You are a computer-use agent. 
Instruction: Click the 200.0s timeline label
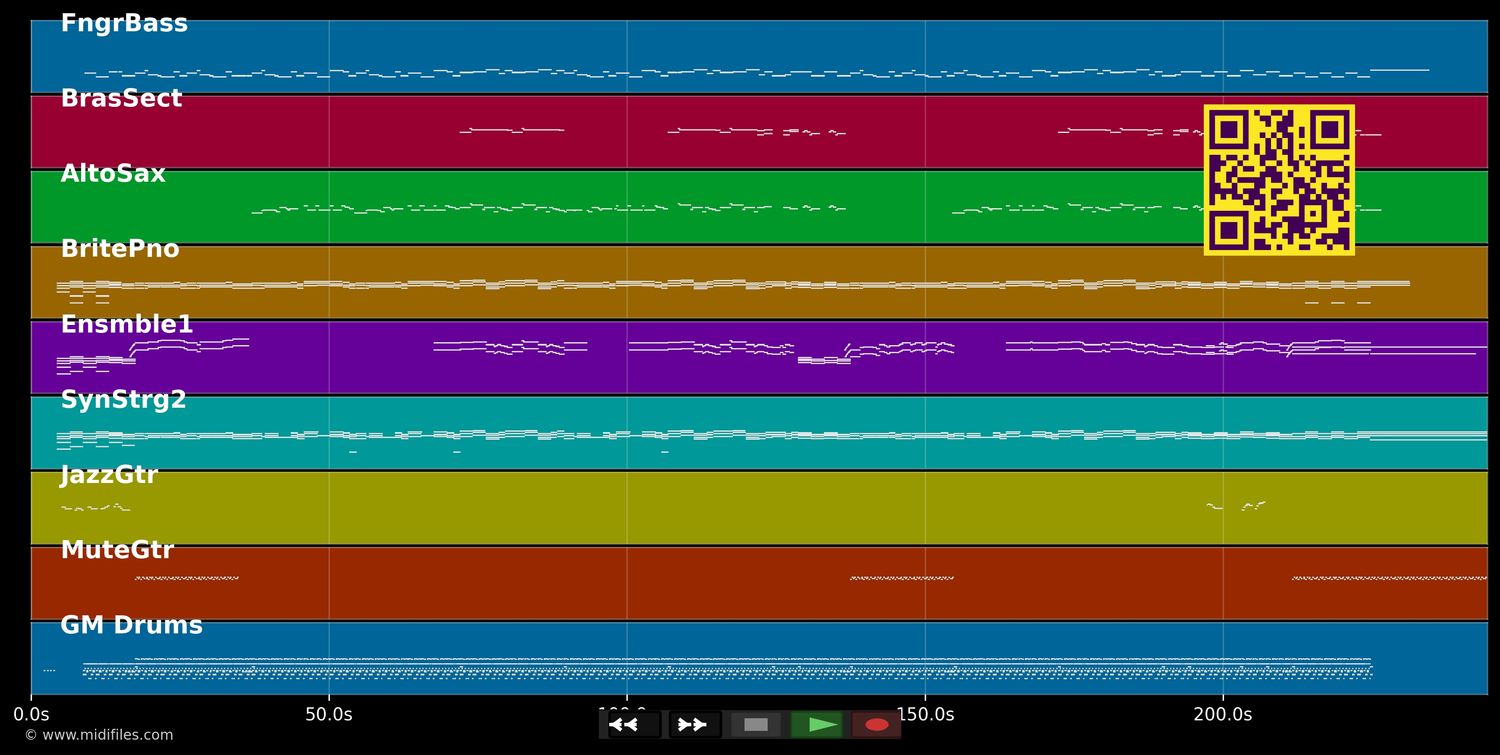click(1222, 714)
